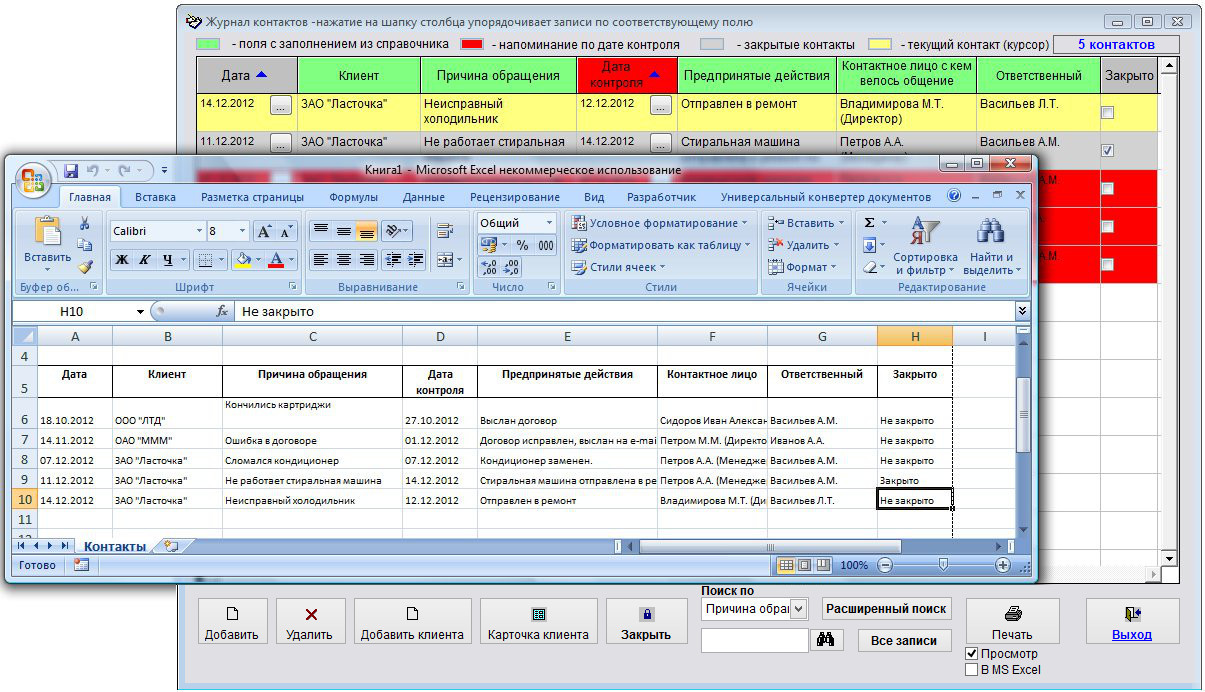Click the insert function fx icon
This screenshot has height=692, width=1205.
(222, 312)
